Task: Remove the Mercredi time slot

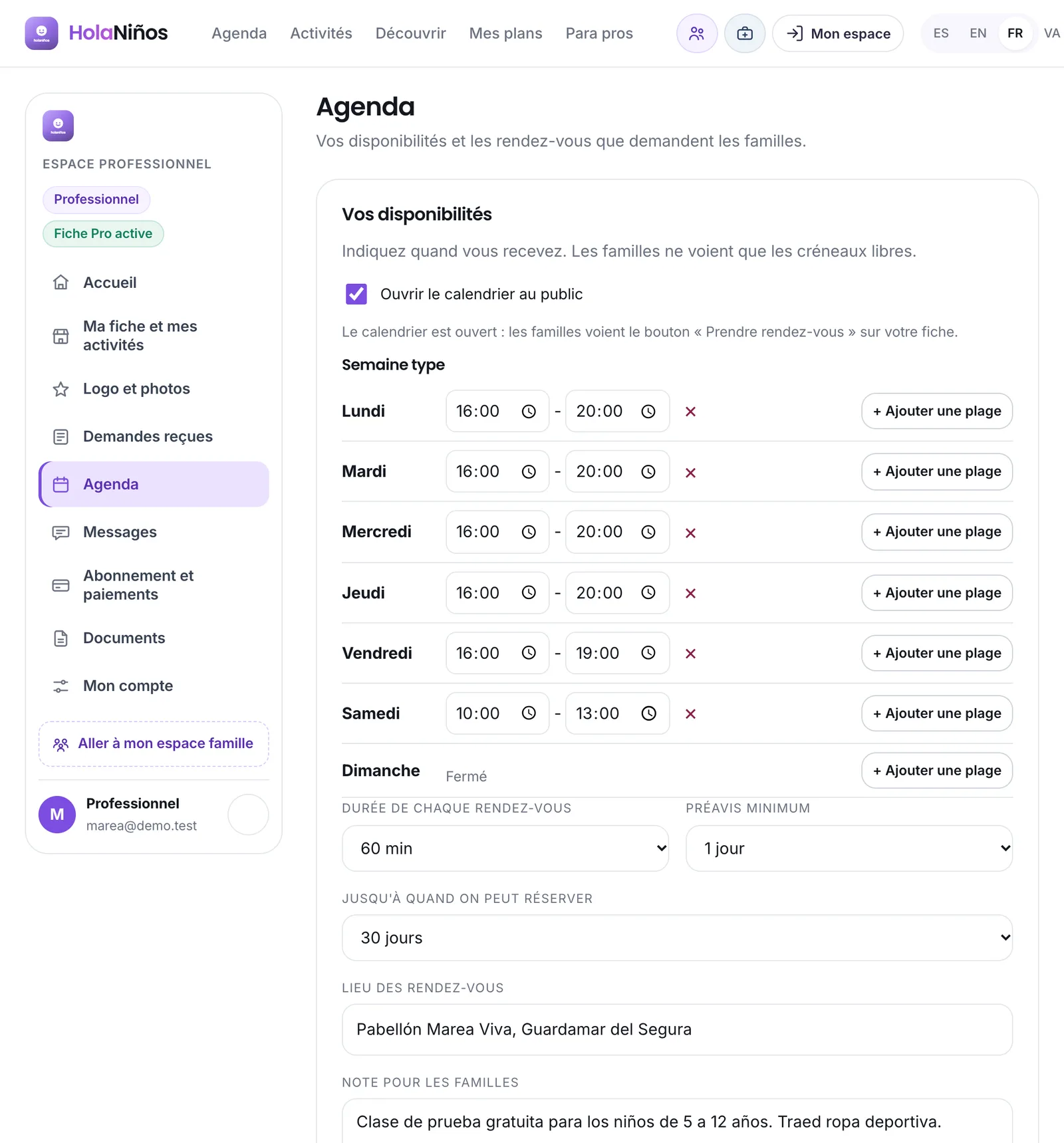Action: point(690,533)
